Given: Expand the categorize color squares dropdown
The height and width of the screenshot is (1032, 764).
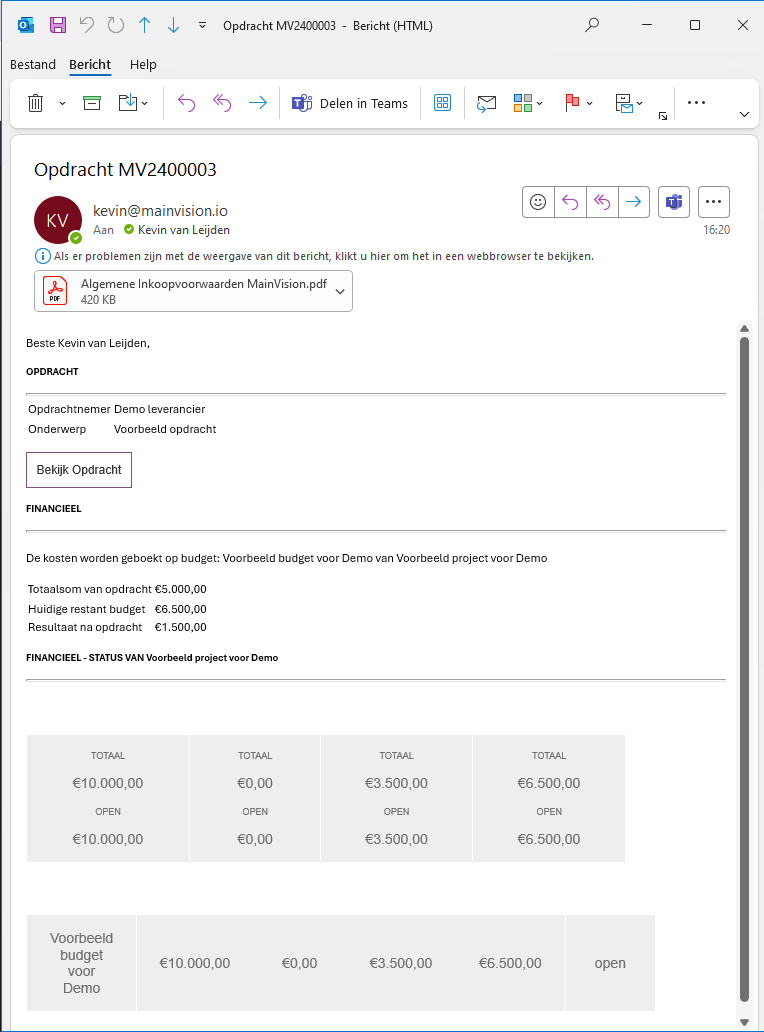Looking at the screenshot, I should [x=540, y=103].
